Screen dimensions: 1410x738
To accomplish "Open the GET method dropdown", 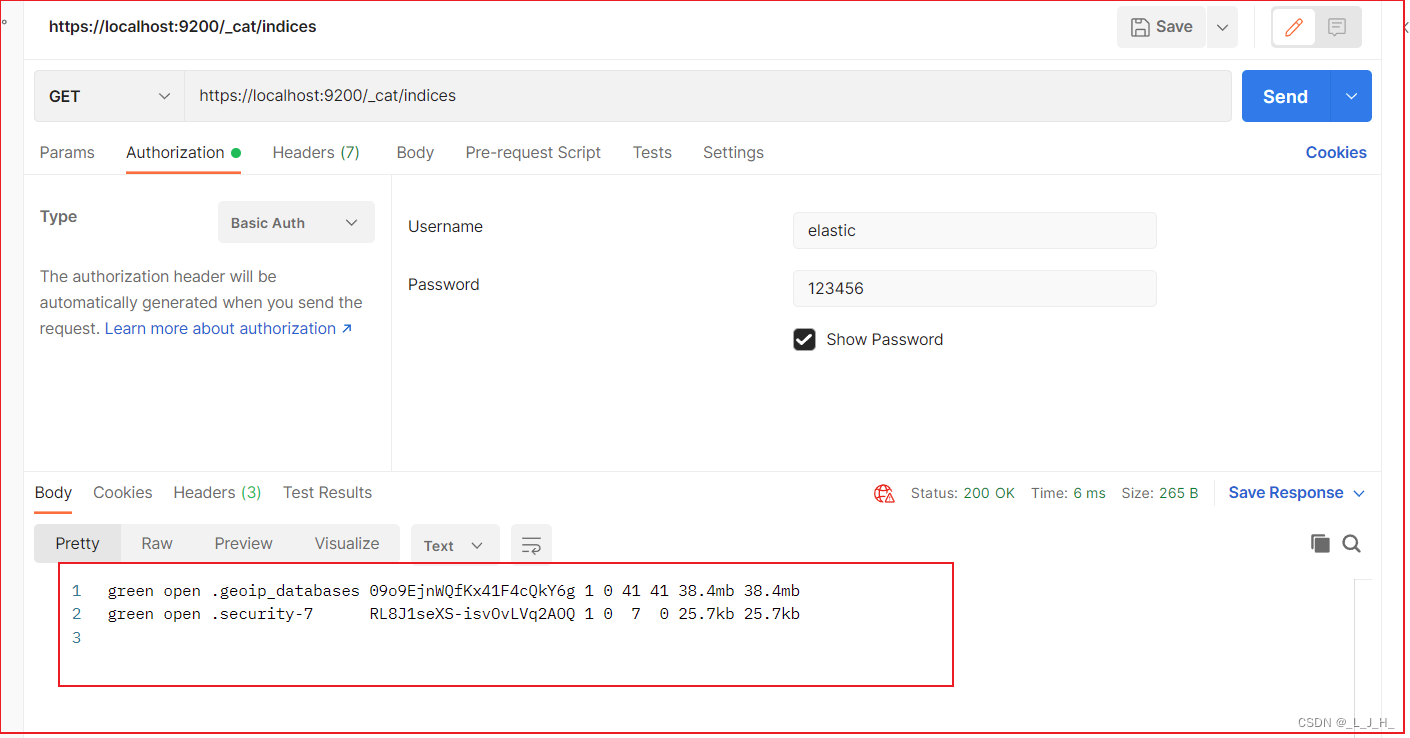I will pos(109,96).
